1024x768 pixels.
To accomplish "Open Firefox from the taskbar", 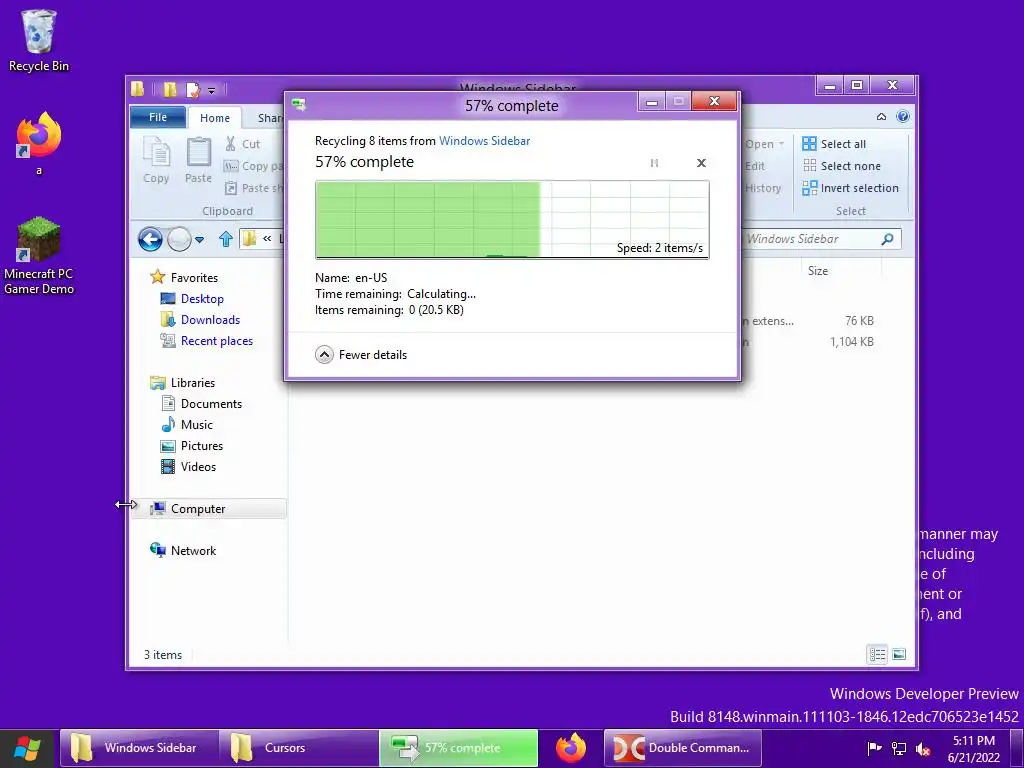I will [x=571, y=748].
